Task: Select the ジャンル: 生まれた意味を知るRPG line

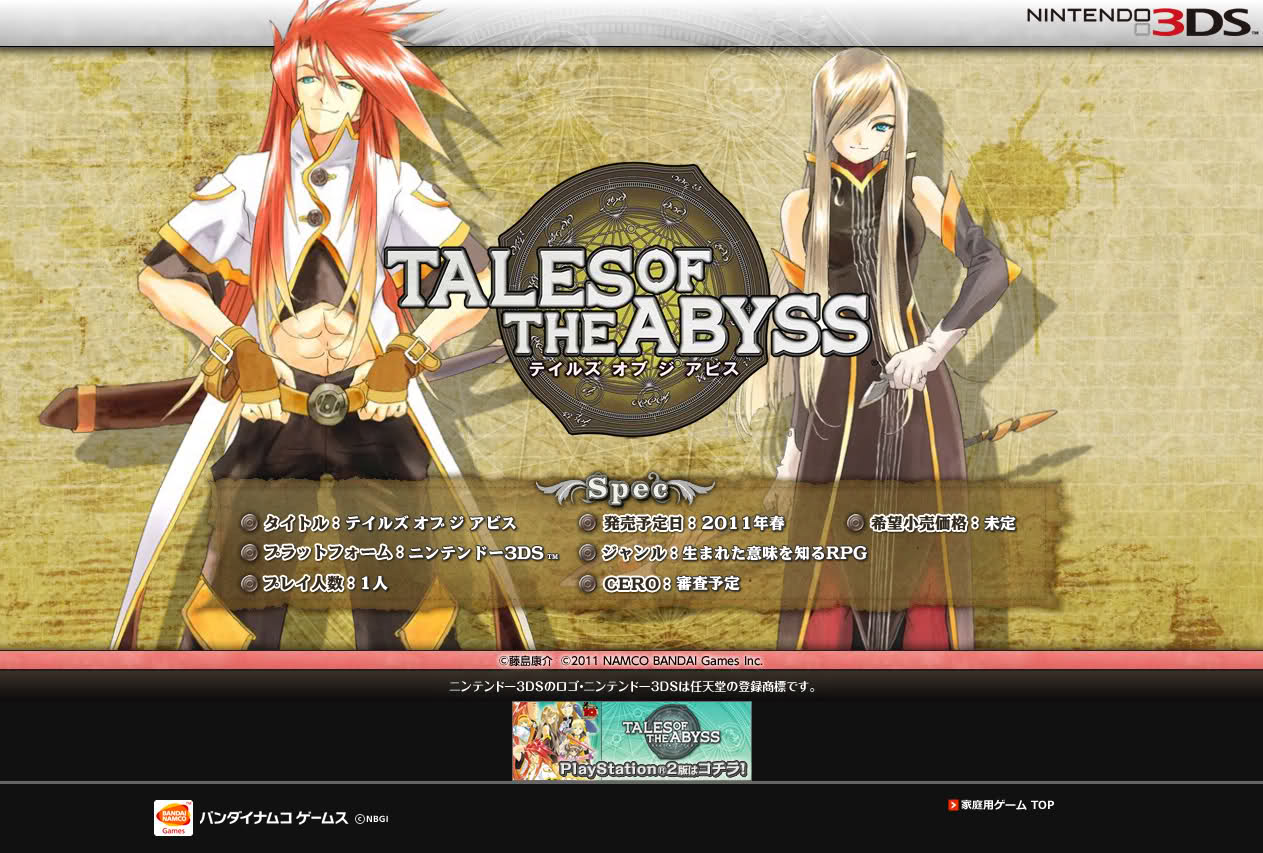Action: 723,552
